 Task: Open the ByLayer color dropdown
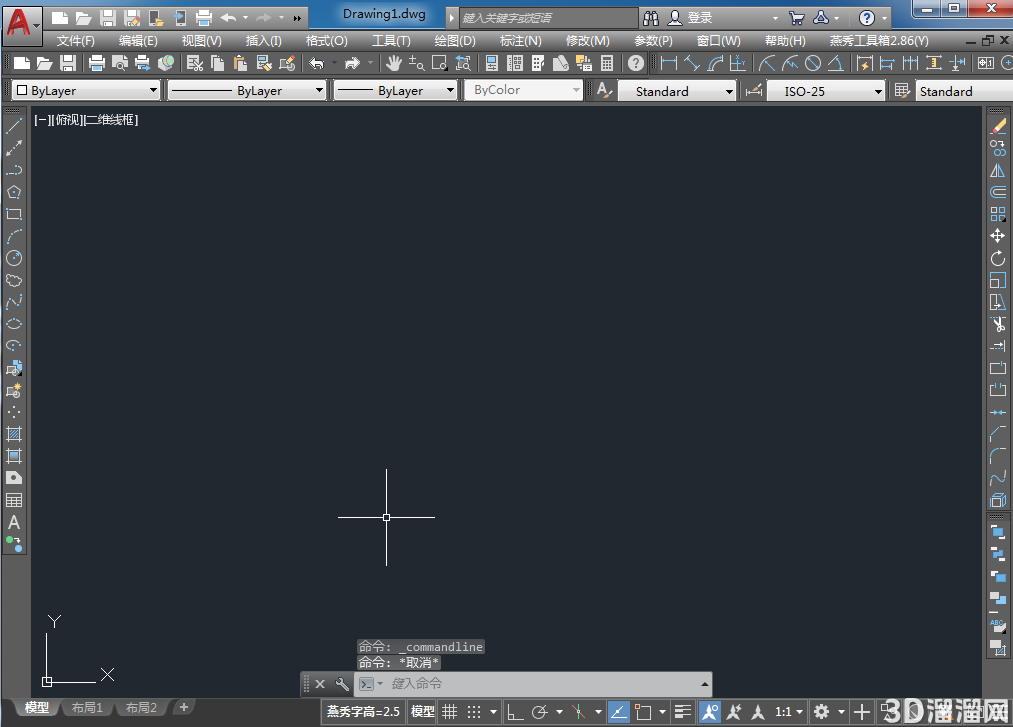click(x=85, y=90)
